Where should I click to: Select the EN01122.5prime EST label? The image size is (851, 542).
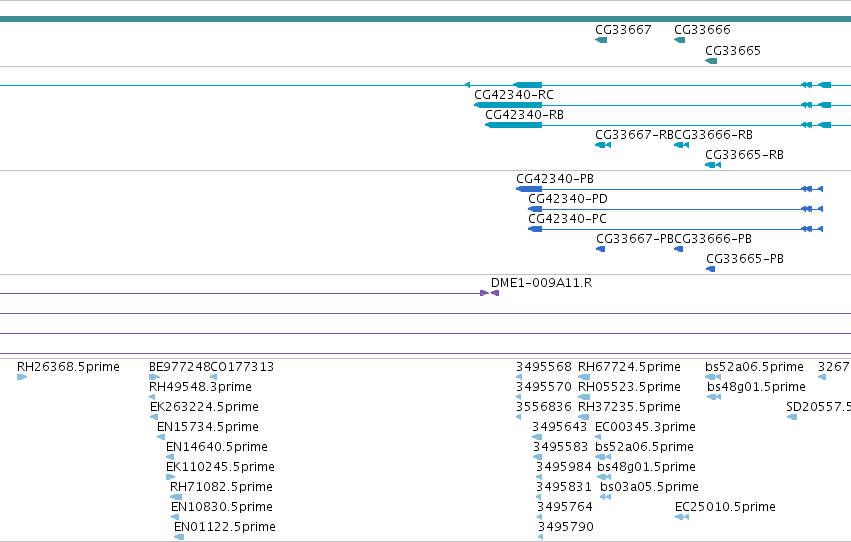[225, 528]
